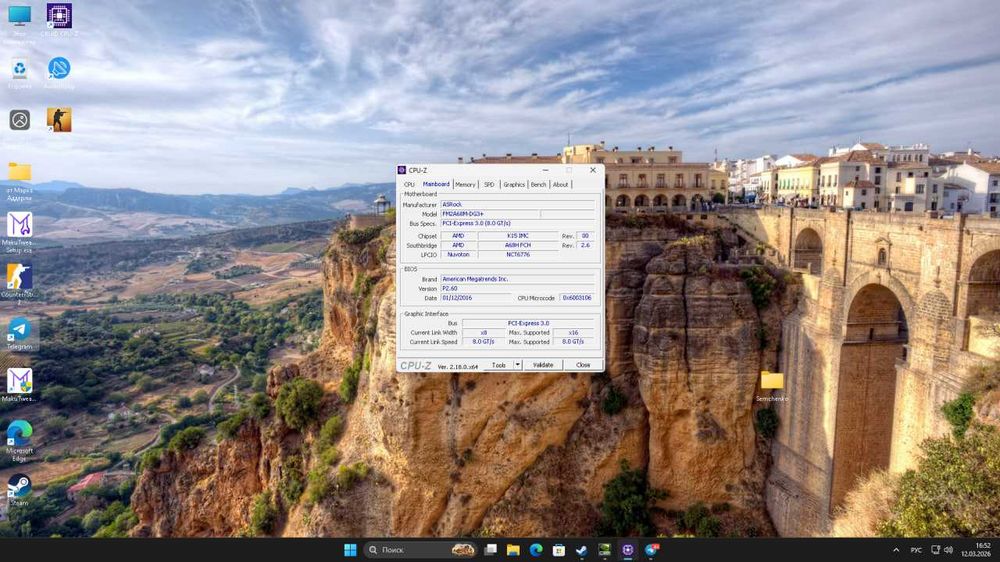
Task: Click the LPCIO value NCT6776
Action: click(x=518, y=255)
